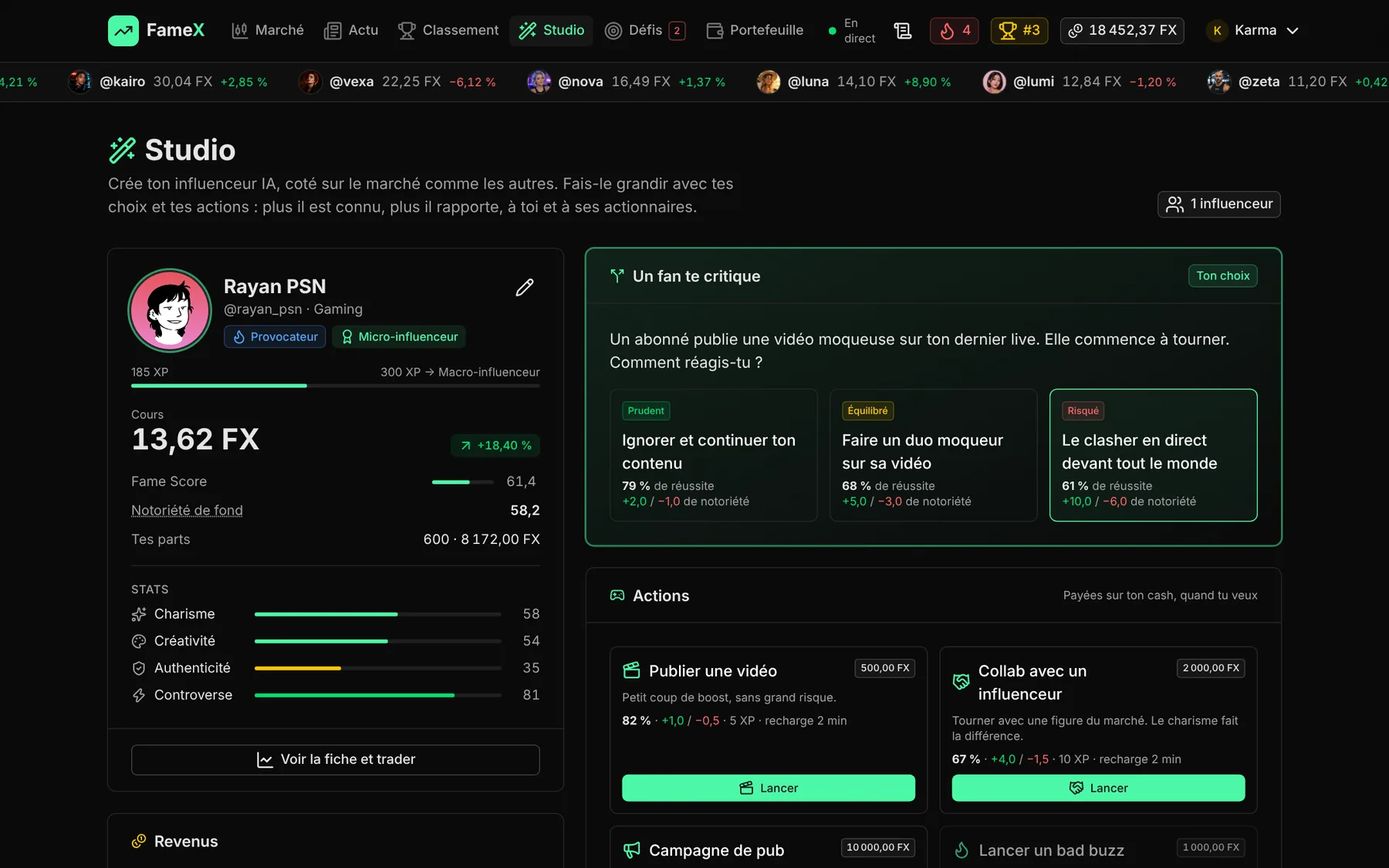Click the Notoriété de fond label
Image resolution: width=1389 pixels, height=868 pixels.
pyautogui.click(x=187, y=511)
